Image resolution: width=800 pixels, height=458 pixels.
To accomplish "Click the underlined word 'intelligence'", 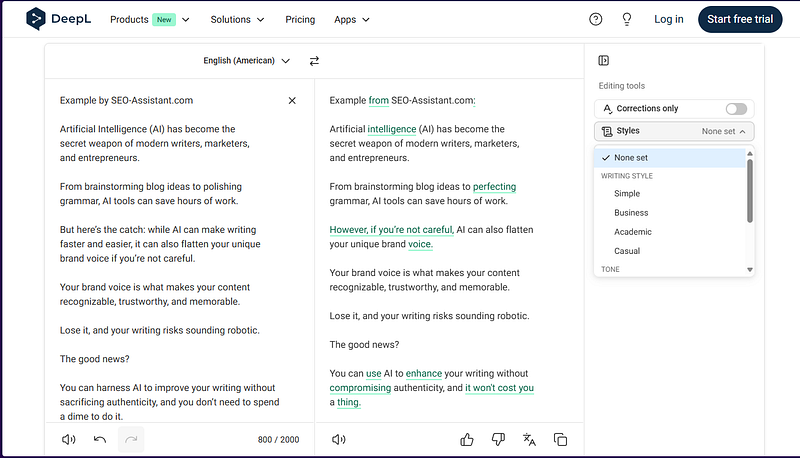I will click(x=392, y=129).
